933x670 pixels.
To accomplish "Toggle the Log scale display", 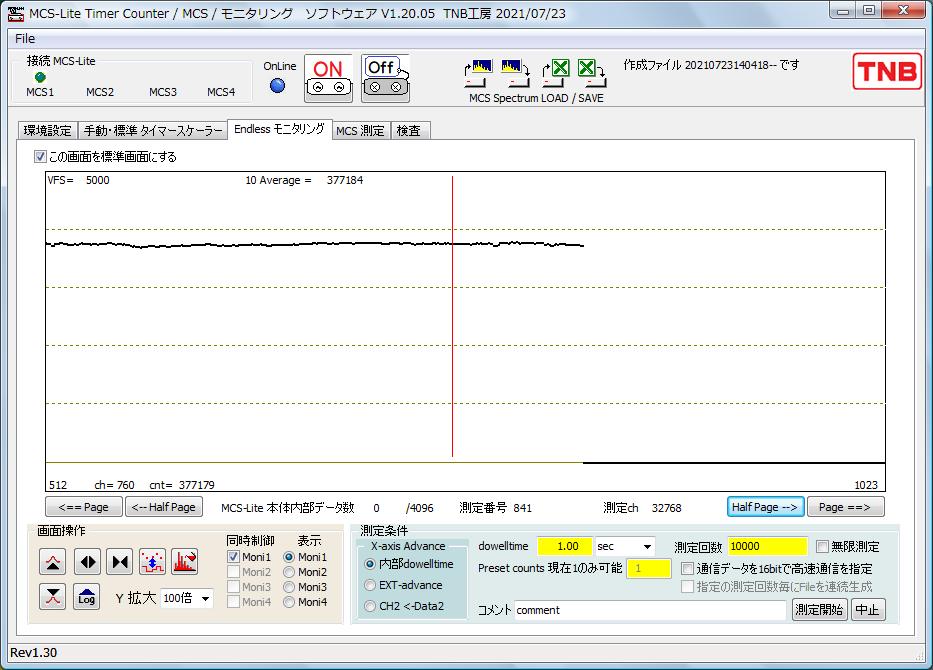I will click(x=86, y=597).
